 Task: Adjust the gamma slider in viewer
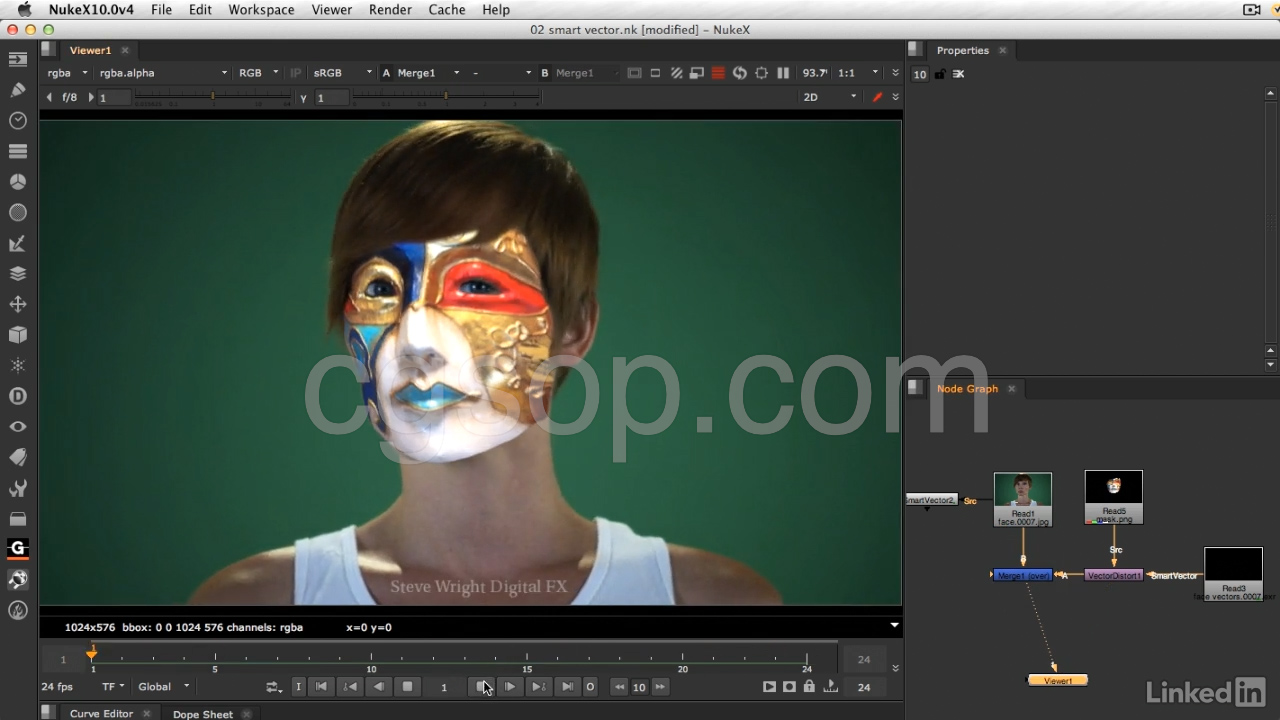[x=446, y=97]
